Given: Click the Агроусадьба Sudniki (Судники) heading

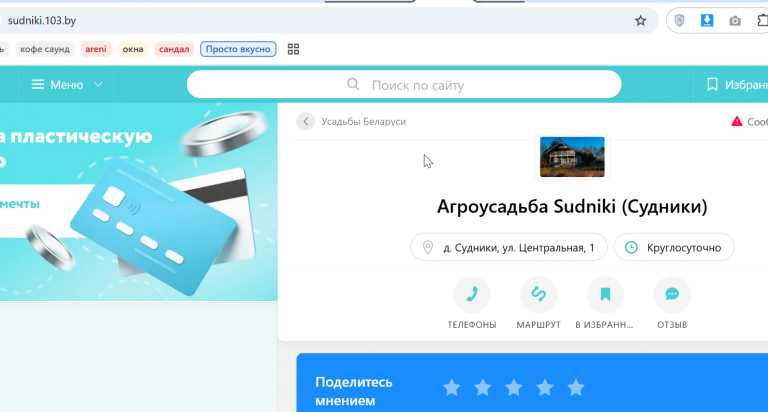Looking at the screenshot, I should (x=572, y=206).
